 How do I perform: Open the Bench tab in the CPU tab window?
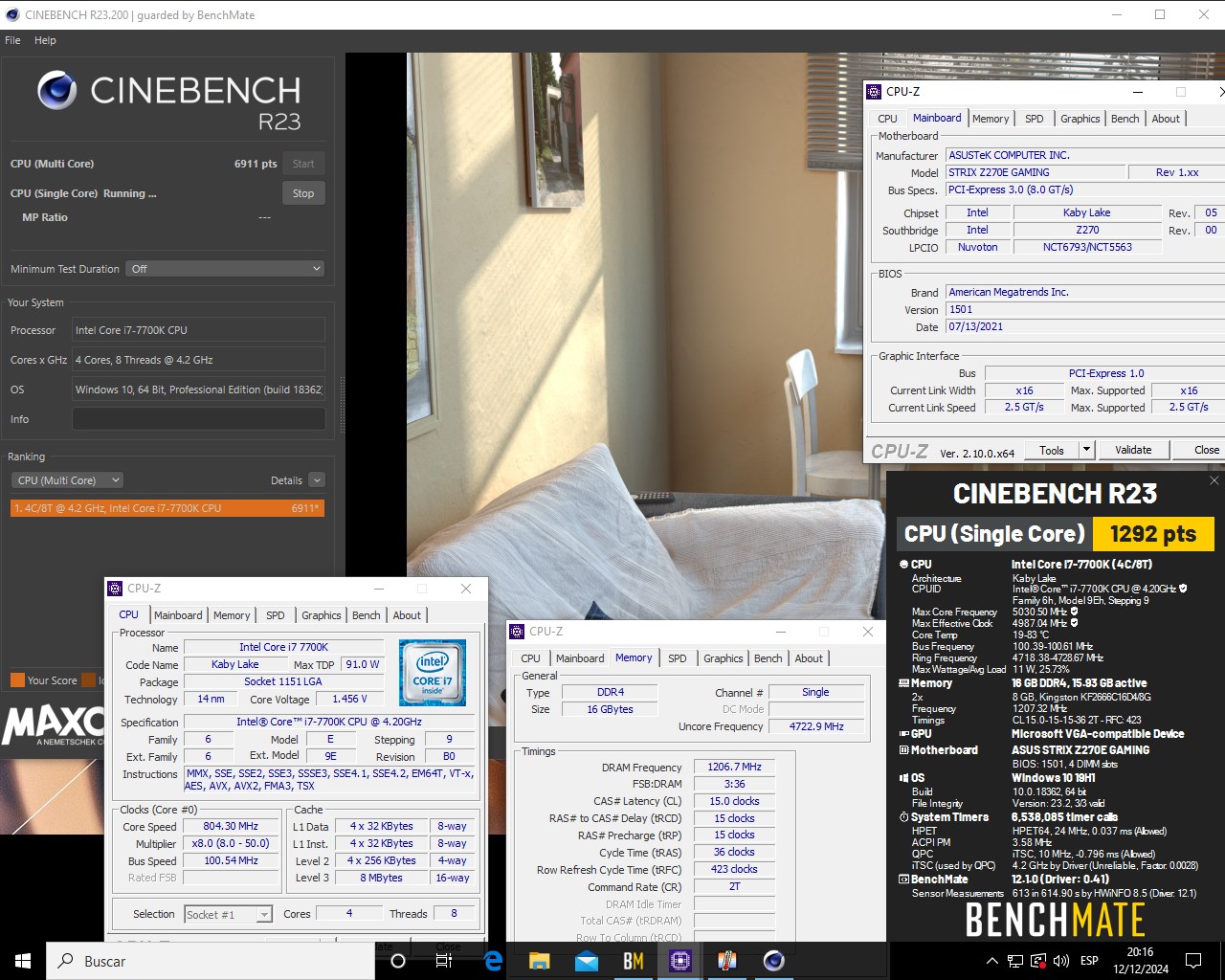pyautogui.click(x=367, y=615)
